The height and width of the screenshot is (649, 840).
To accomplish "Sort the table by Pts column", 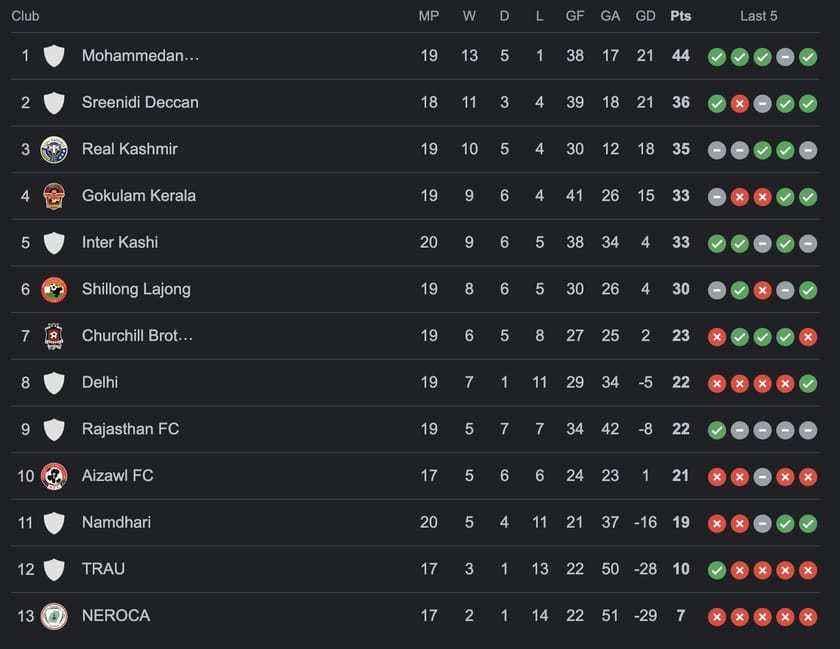I will pos(681,15).
